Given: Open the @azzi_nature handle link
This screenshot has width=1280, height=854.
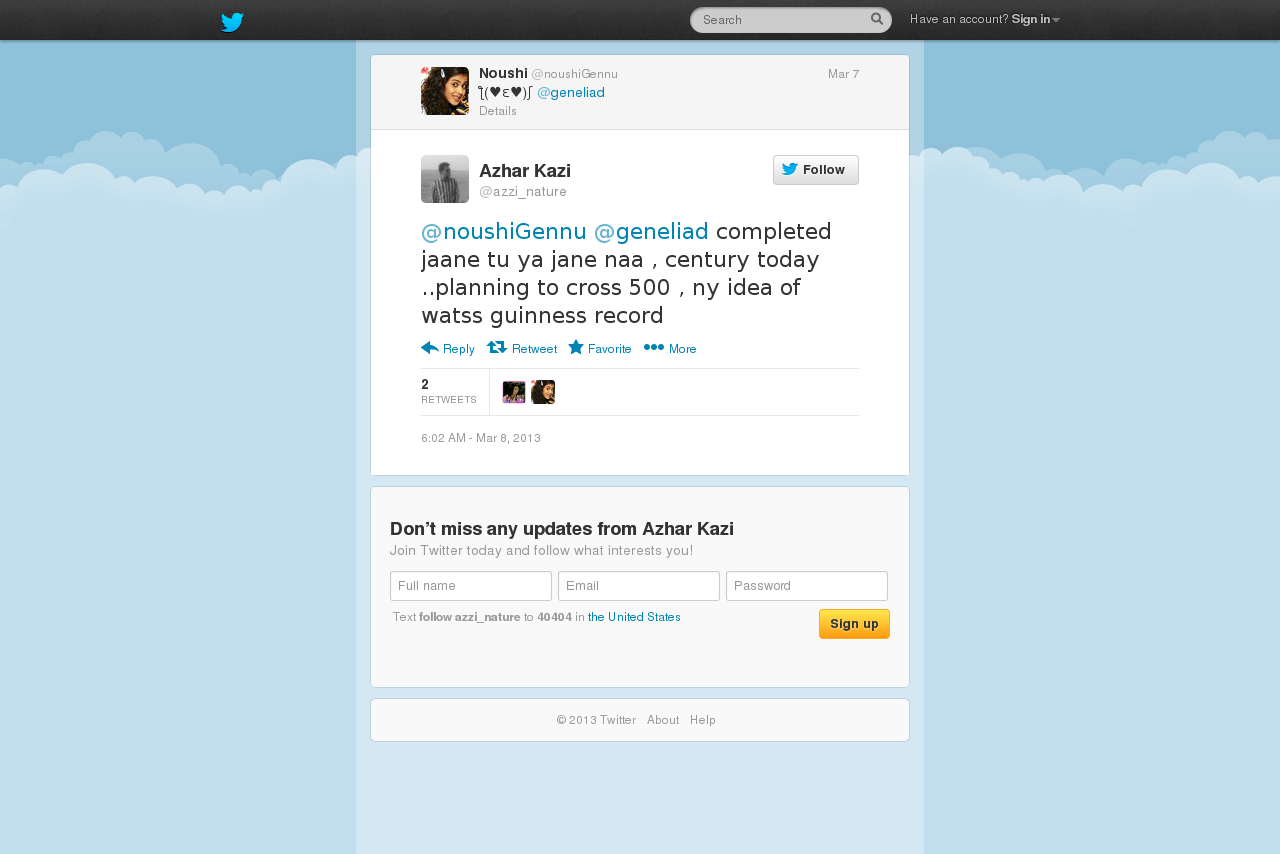Looking at the screenshot, I should [x=523, y=192].
